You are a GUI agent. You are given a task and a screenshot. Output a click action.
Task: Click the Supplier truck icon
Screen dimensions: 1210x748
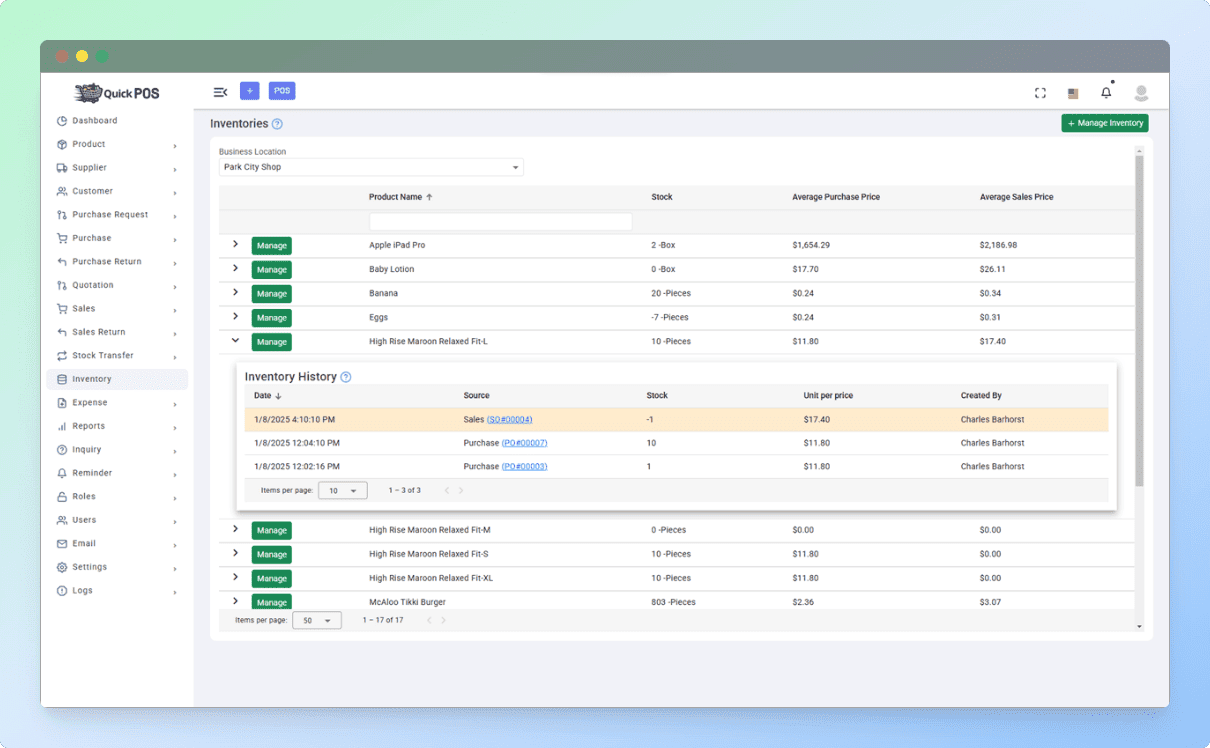(x=62, y=168)
